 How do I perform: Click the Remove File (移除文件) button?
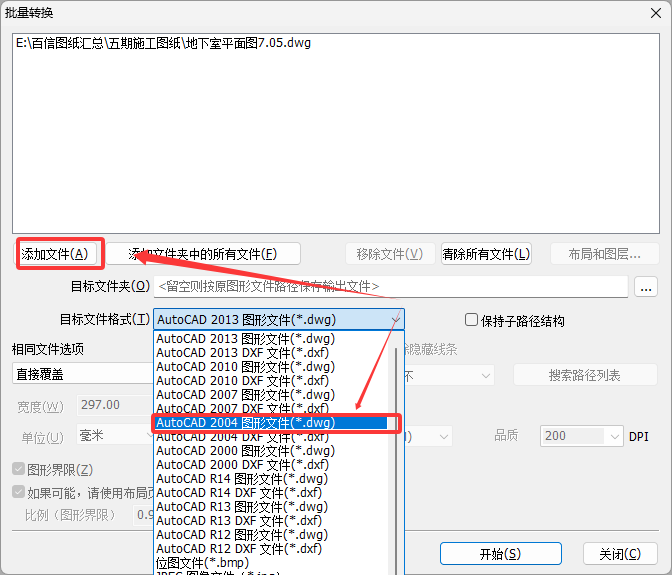tap(390, 254)
